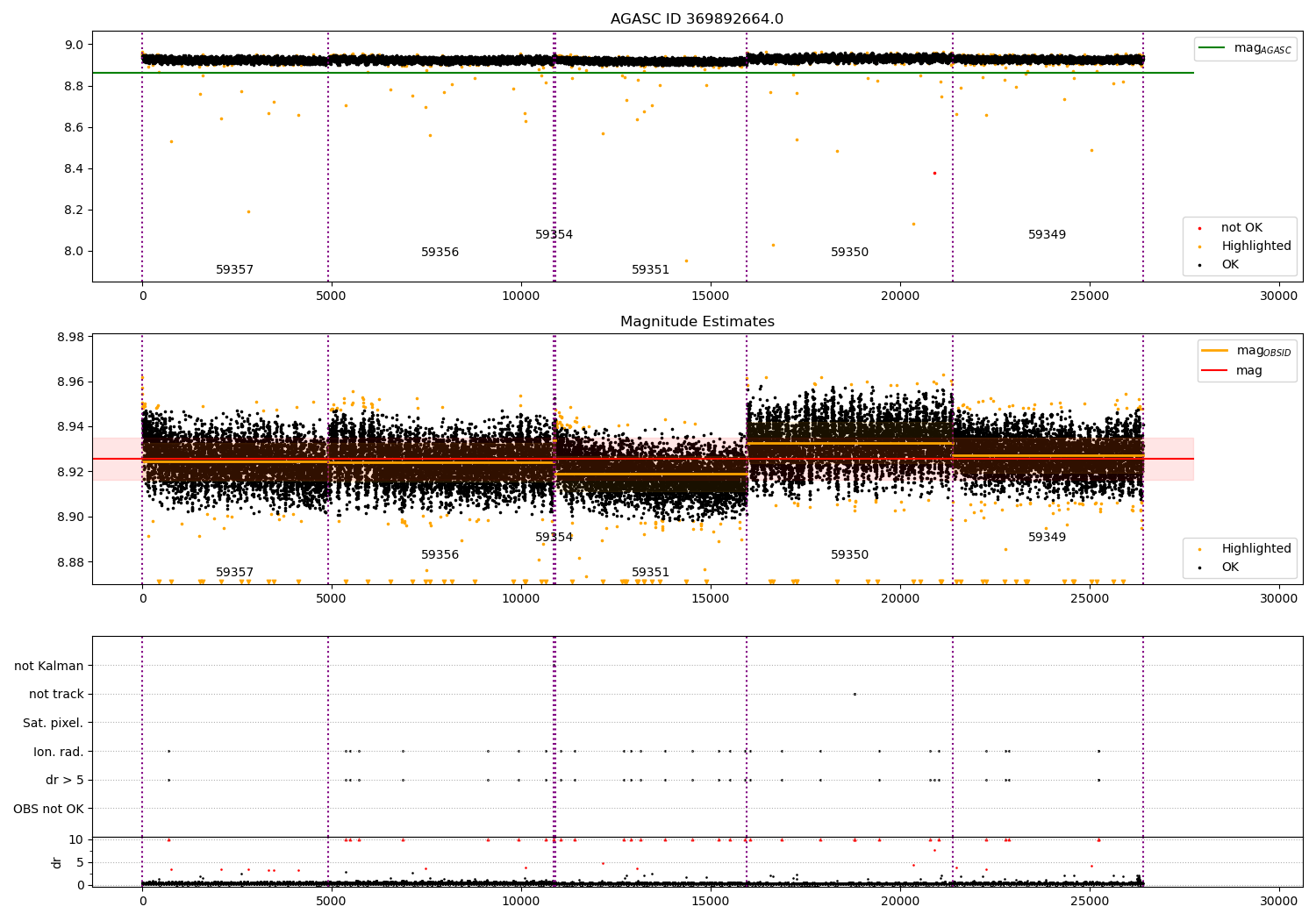Click the 8.98 y-axis tick label
Screen dimensions: 1316x921
70,338
